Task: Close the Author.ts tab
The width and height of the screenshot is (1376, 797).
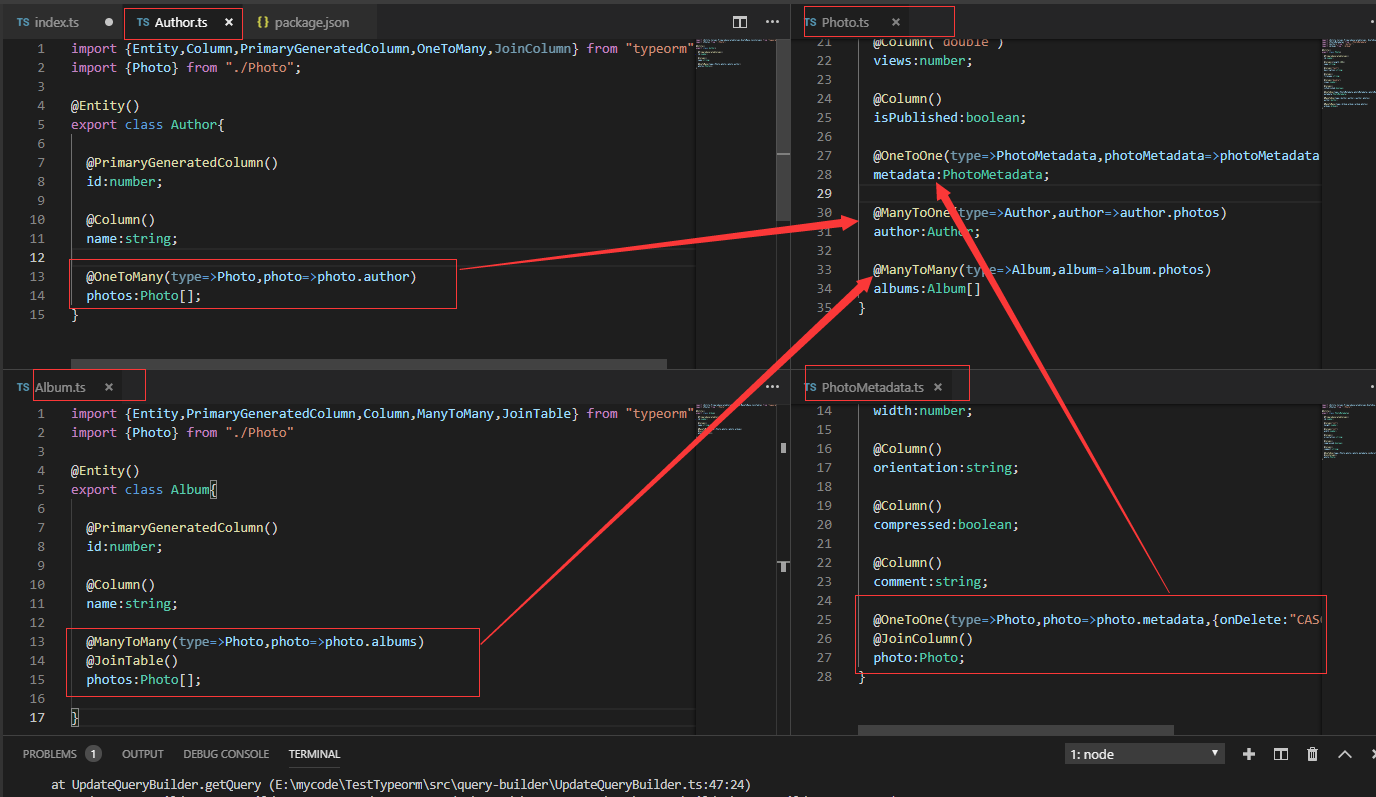Action: 229,22
